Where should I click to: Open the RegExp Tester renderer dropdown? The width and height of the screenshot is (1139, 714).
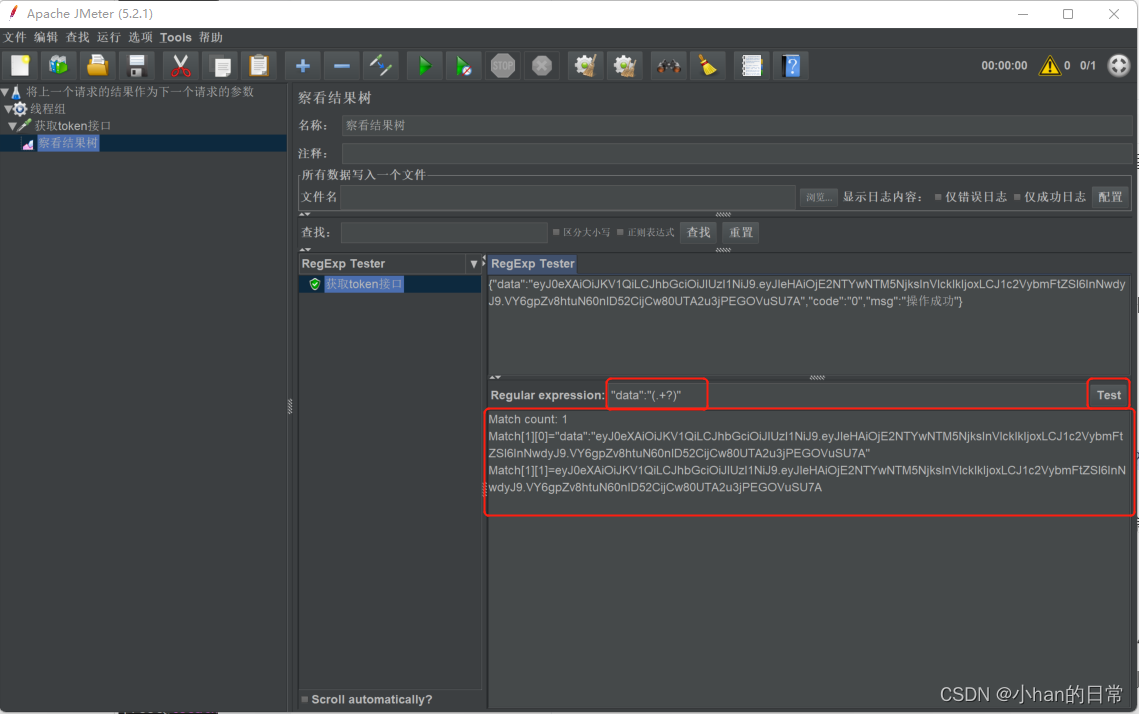pyautogui.click(x=474, y=264)
